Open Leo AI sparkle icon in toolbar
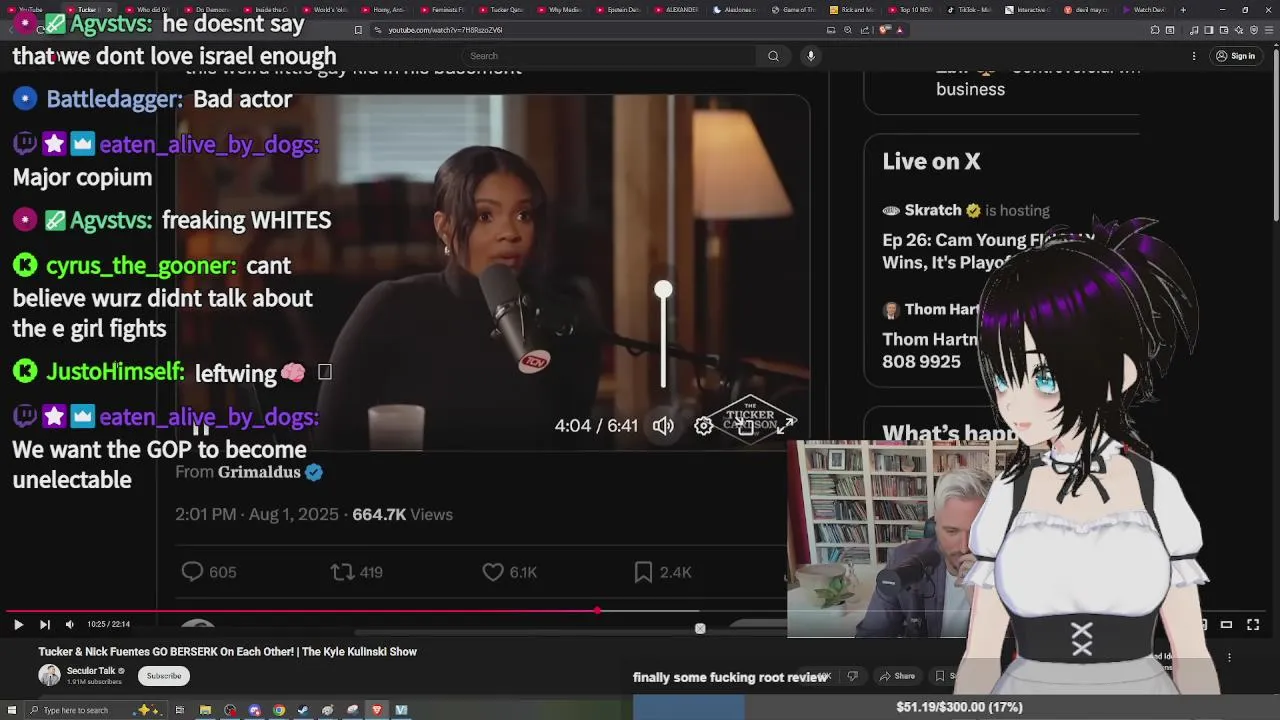Viewport: 1280px width, 720px height. (1238, 30)
